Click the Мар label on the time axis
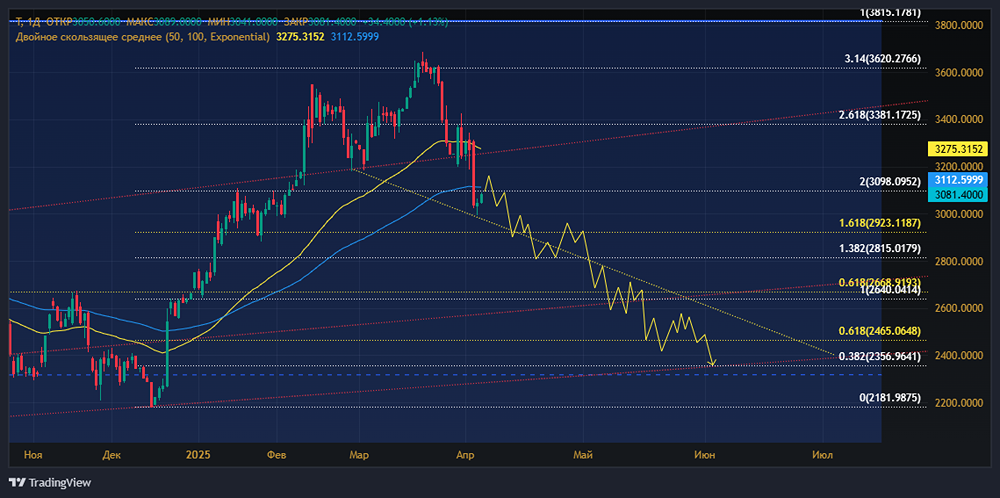1000x498 pixels. (x=358, y=455)
